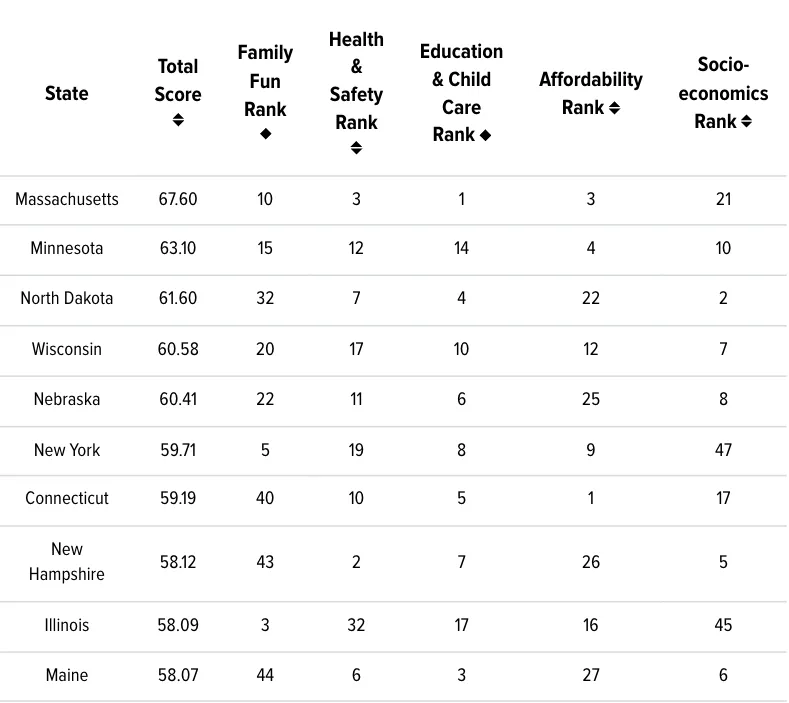Click on the Minnesota state cell
Screen dimensions: 789x703
(x=67, y=248)
